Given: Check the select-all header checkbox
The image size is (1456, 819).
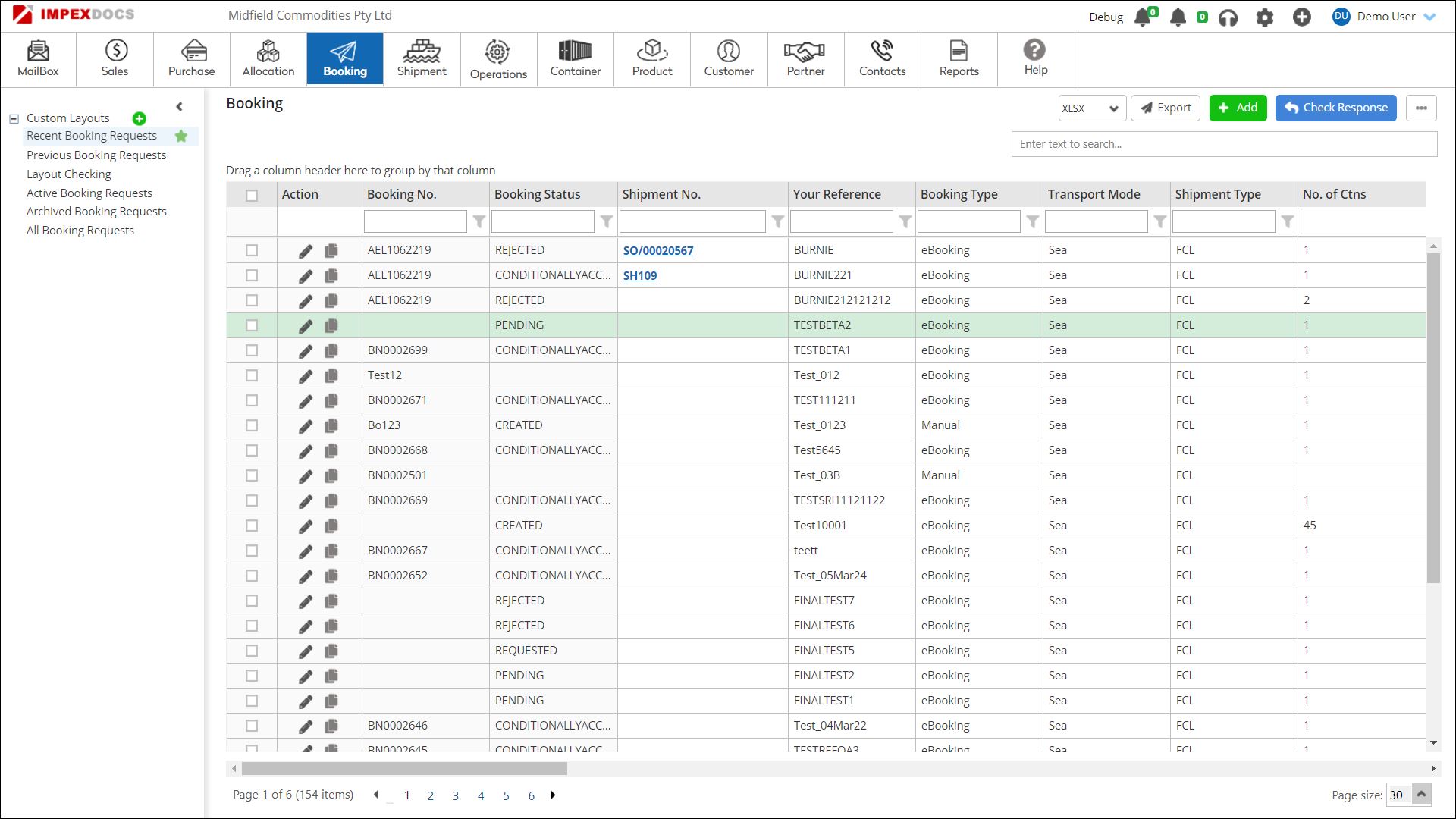Looking at the screenshot, I should (x=252, y=196).
